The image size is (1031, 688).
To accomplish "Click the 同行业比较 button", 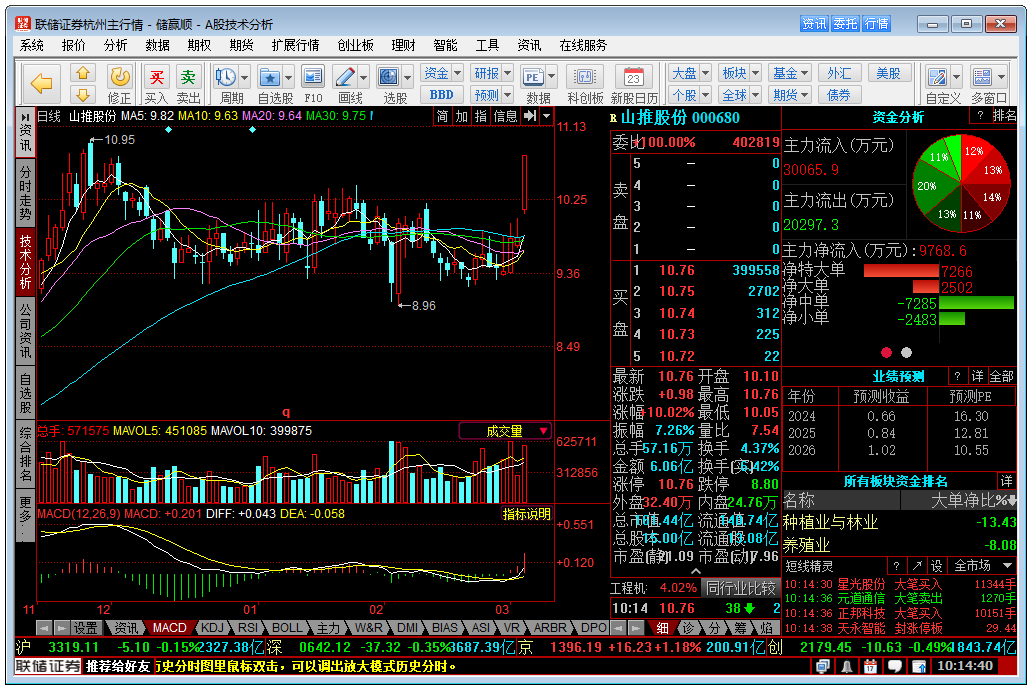I will (740, 588).
